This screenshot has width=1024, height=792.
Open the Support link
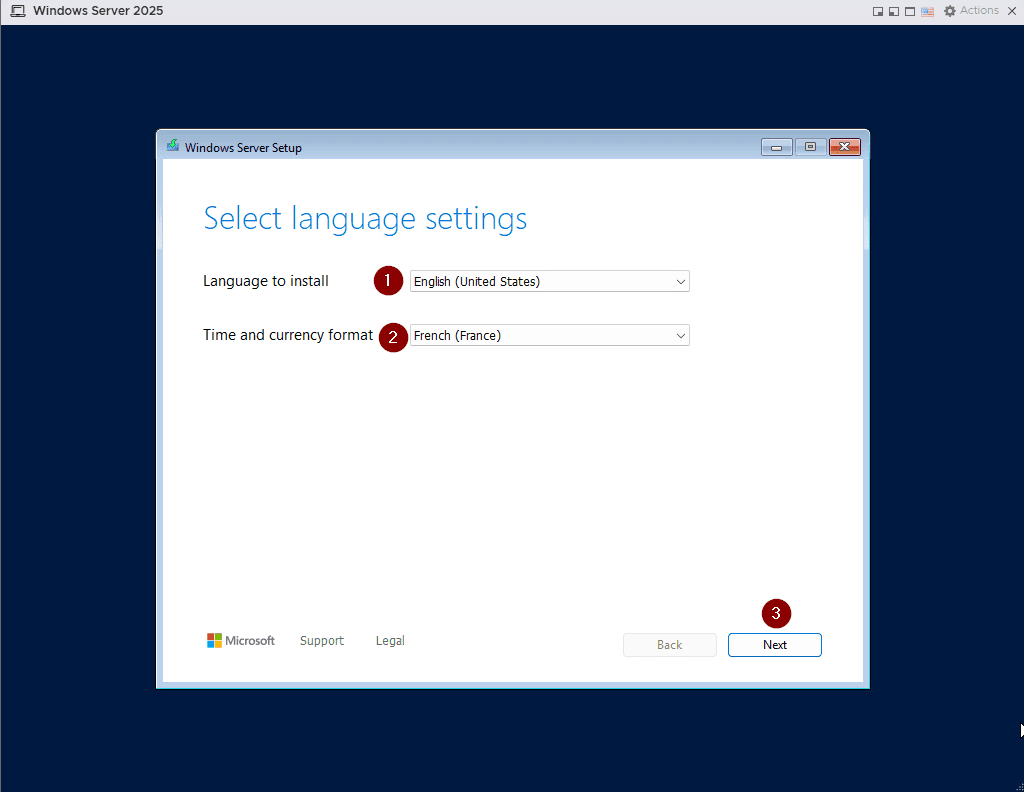pos(322,641)
